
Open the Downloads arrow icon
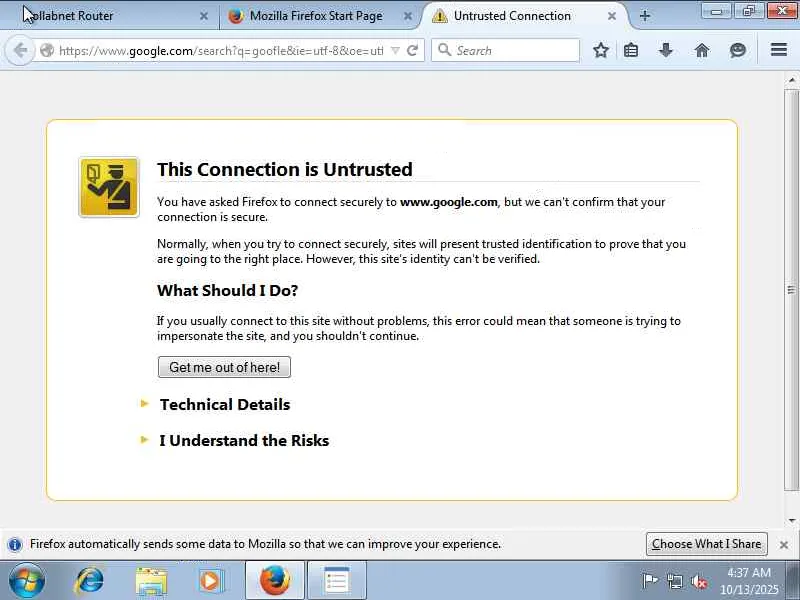pos(666,50)
